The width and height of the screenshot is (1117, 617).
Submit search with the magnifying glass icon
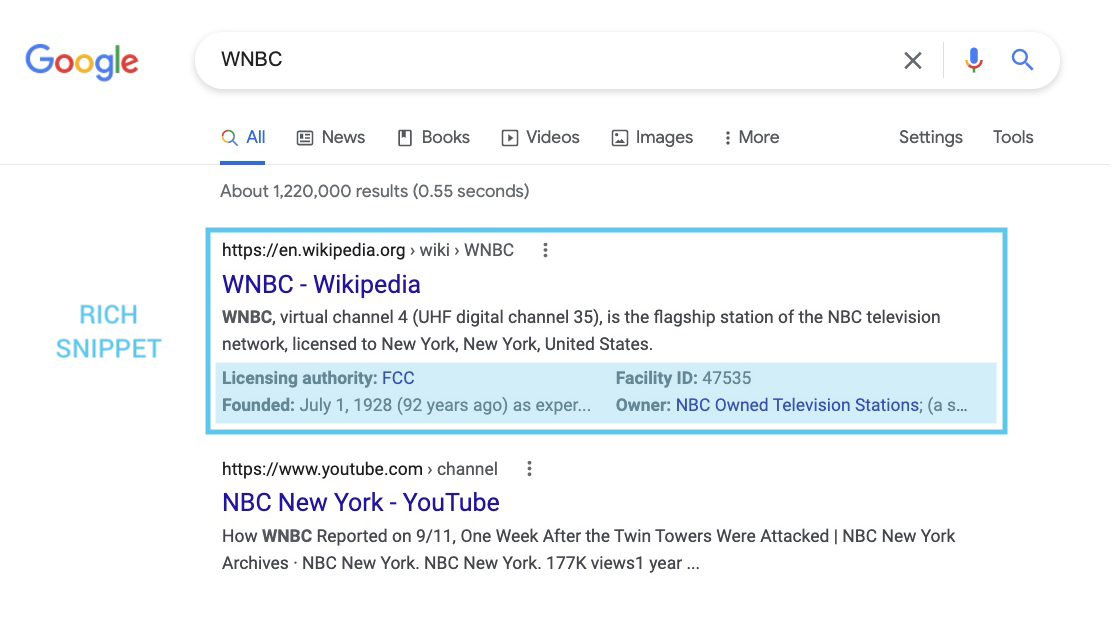1022,60
